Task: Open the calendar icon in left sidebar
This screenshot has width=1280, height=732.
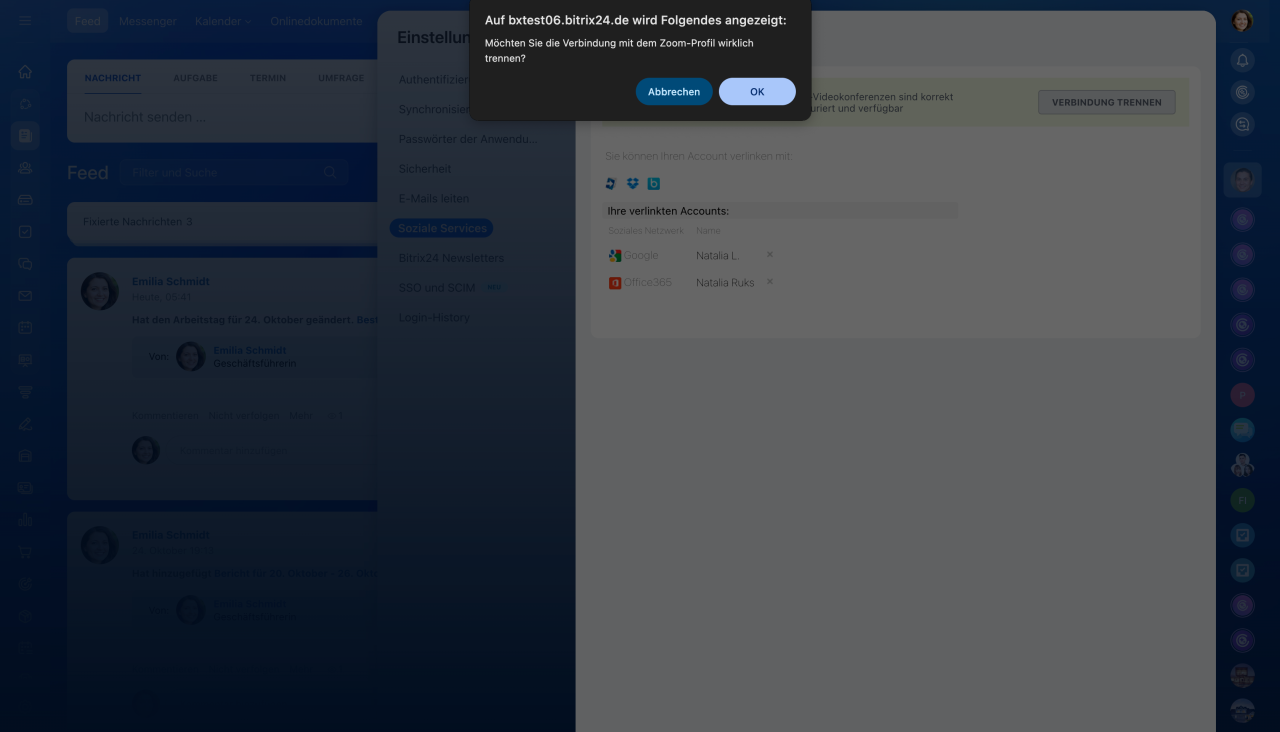Action: pos(25,328)
